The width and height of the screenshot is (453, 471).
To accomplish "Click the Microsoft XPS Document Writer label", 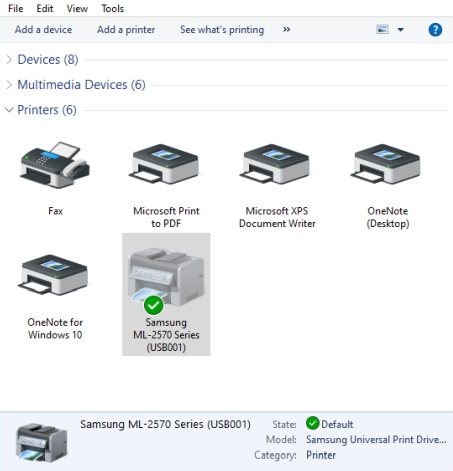I will [x=277, y=217].
